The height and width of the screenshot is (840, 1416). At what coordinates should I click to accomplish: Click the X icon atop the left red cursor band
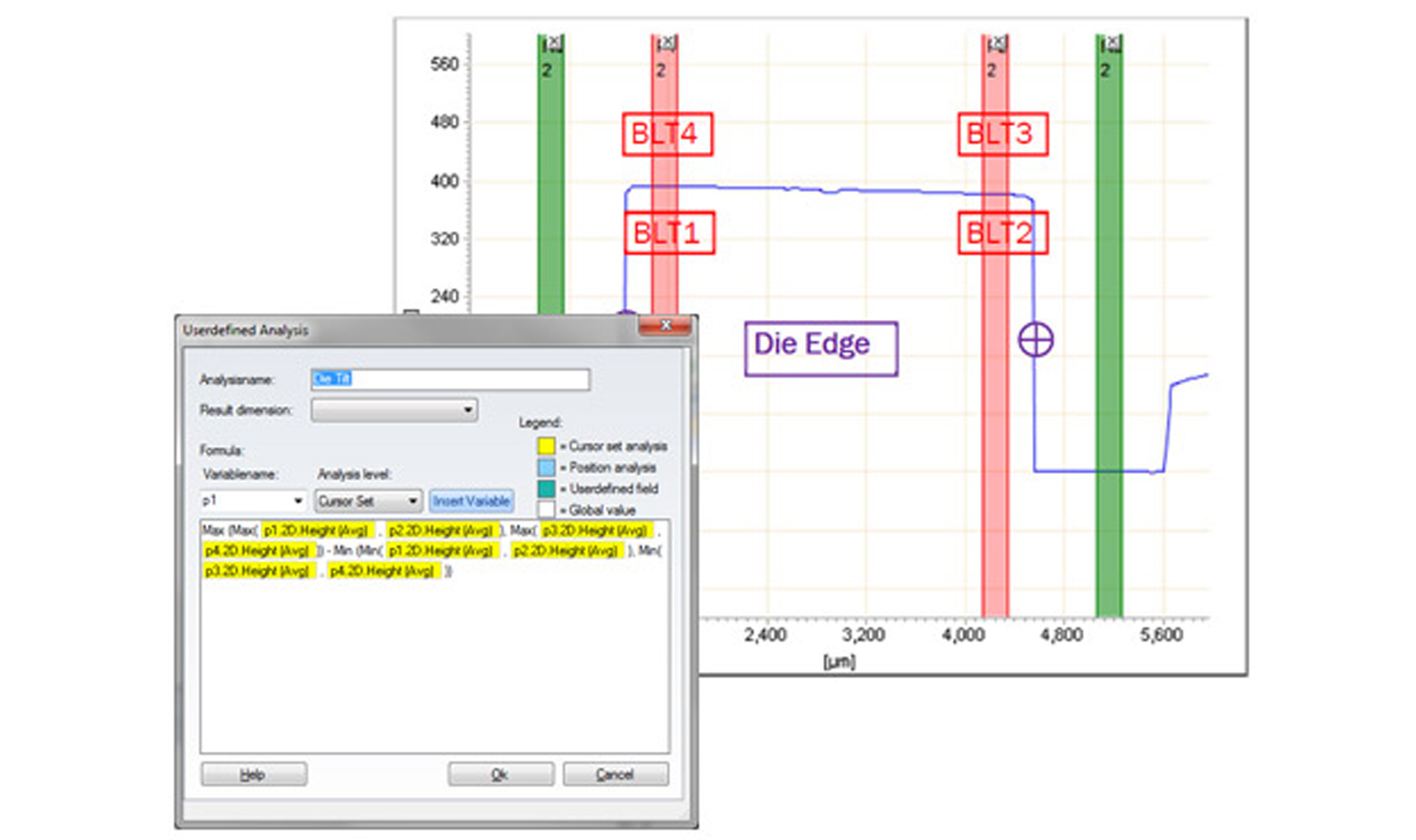click(x=667, y=42)
